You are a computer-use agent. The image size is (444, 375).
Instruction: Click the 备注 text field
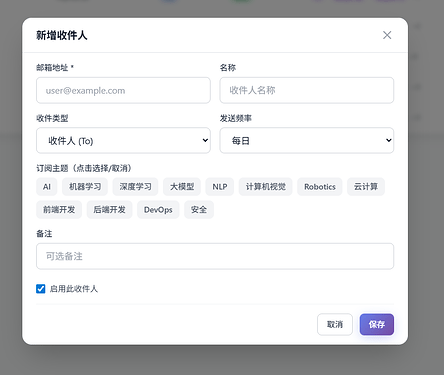(215, 256)
